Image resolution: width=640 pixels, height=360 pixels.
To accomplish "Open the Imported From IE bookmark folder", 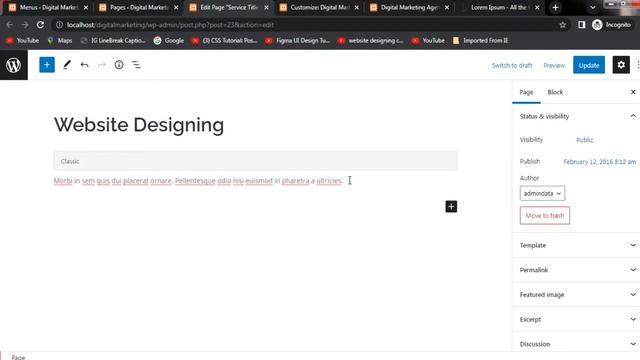I will click(480, 40).
